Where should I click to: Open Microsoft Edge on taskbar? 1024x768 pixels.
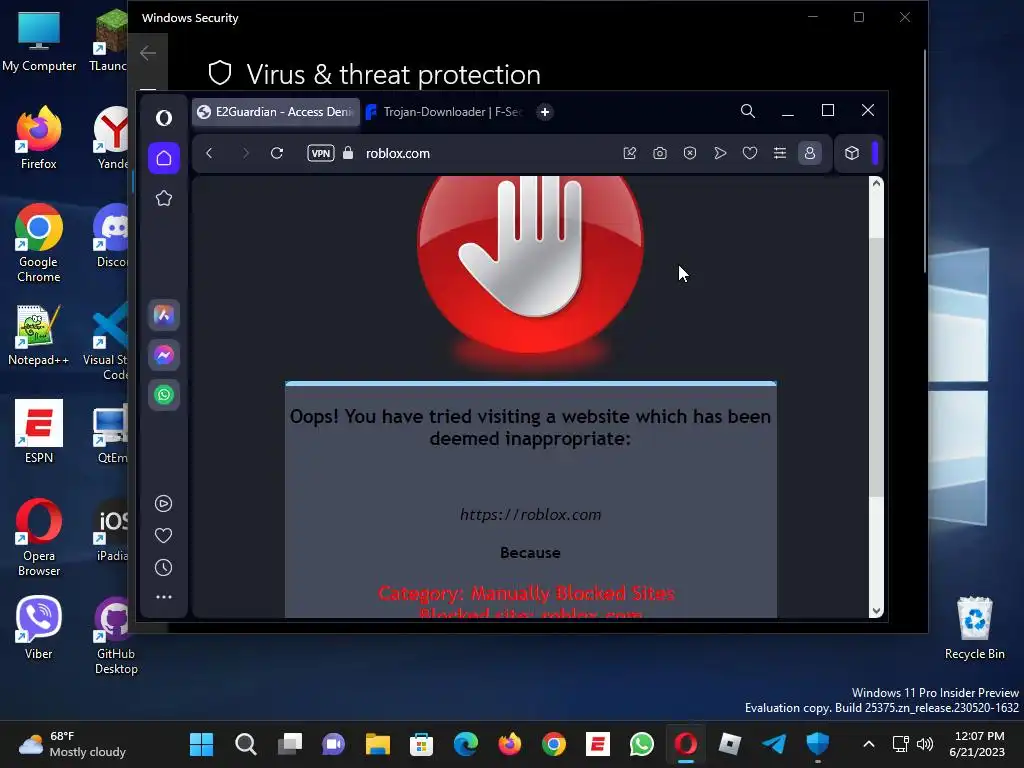point(466,744)
